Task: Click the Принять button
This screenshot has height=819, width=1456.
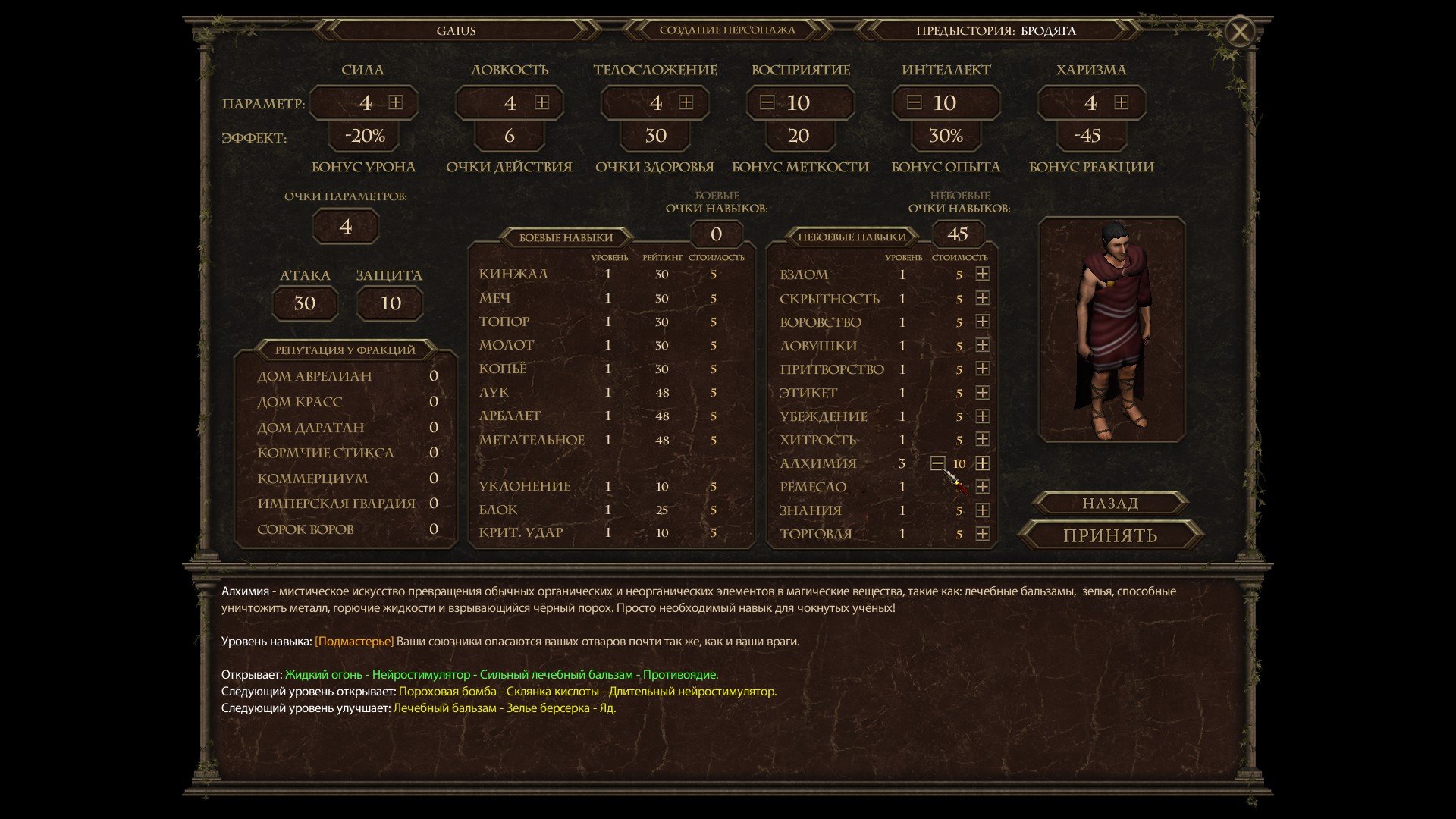Action: 1110,535
